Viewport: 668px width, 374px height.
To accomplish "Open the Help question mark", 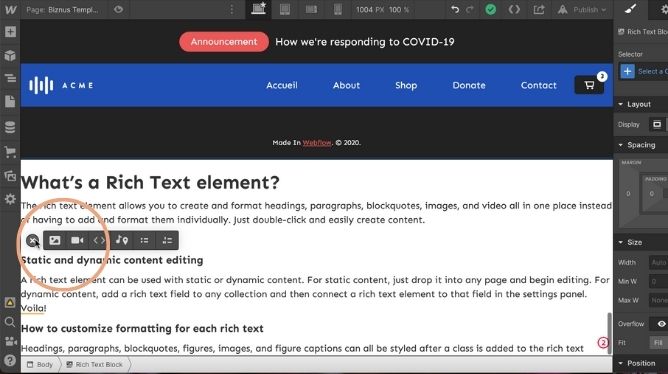I will (x=10, y=360).
